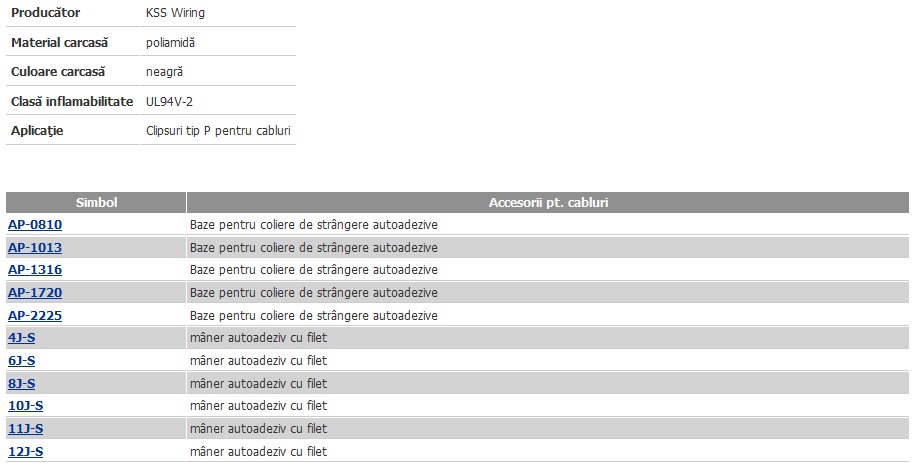Open the 4J-S product link
Screen dimensions: 920x470
22,338
